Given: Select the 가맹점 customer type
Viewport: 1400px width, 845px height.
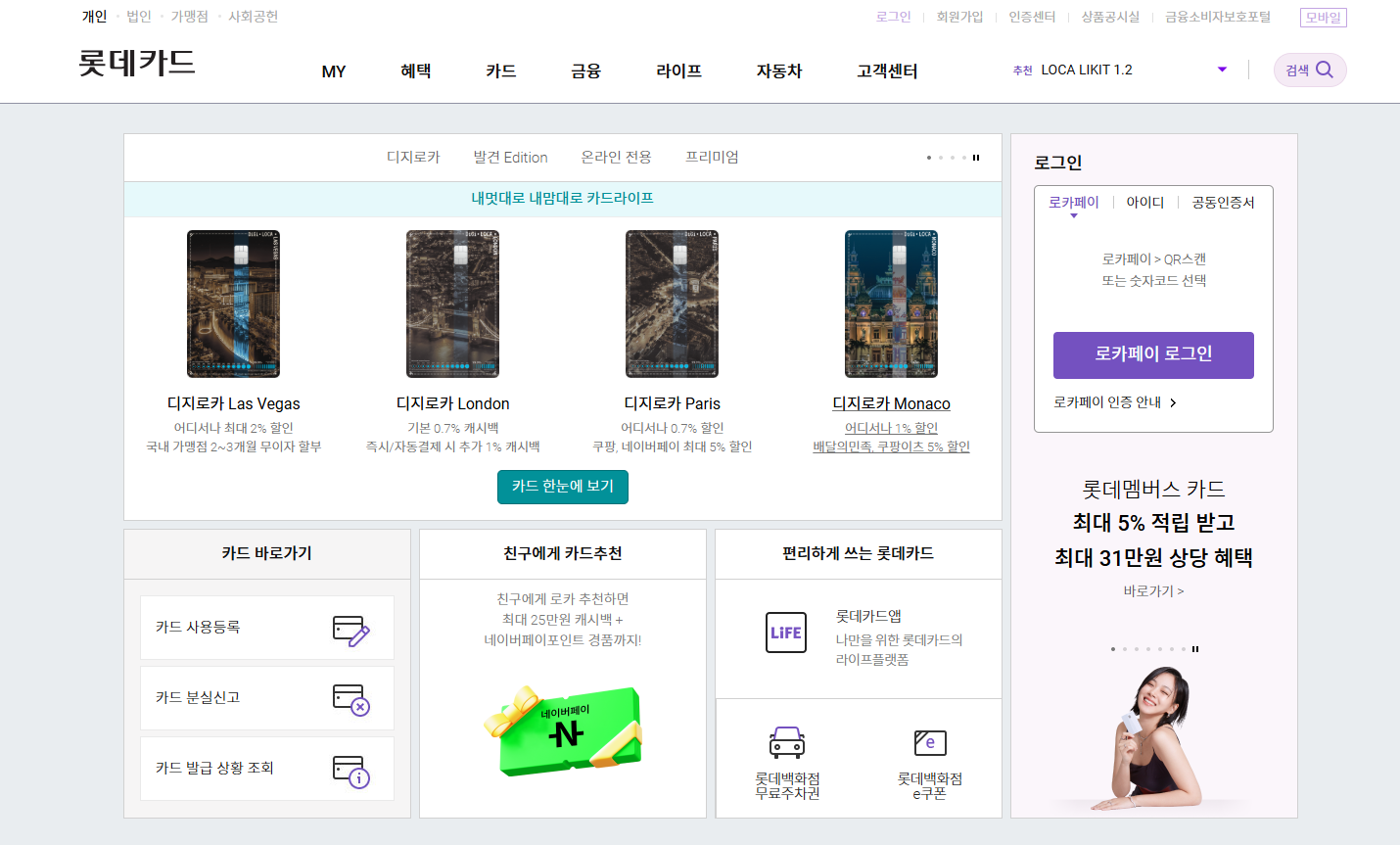Looking at the screenshot, I should pos(190,17).
